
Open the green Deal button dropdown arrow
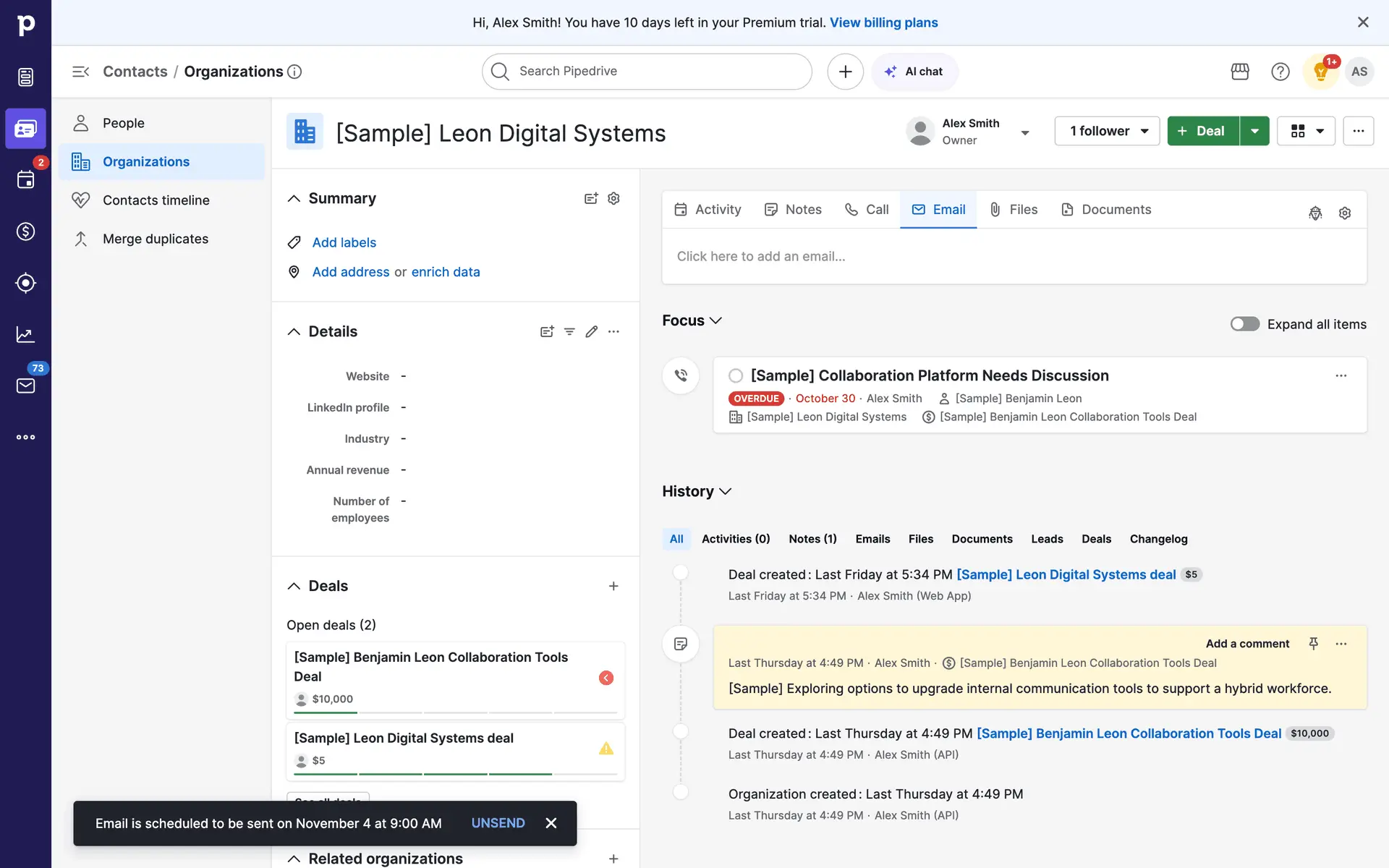coord(1254,131)
